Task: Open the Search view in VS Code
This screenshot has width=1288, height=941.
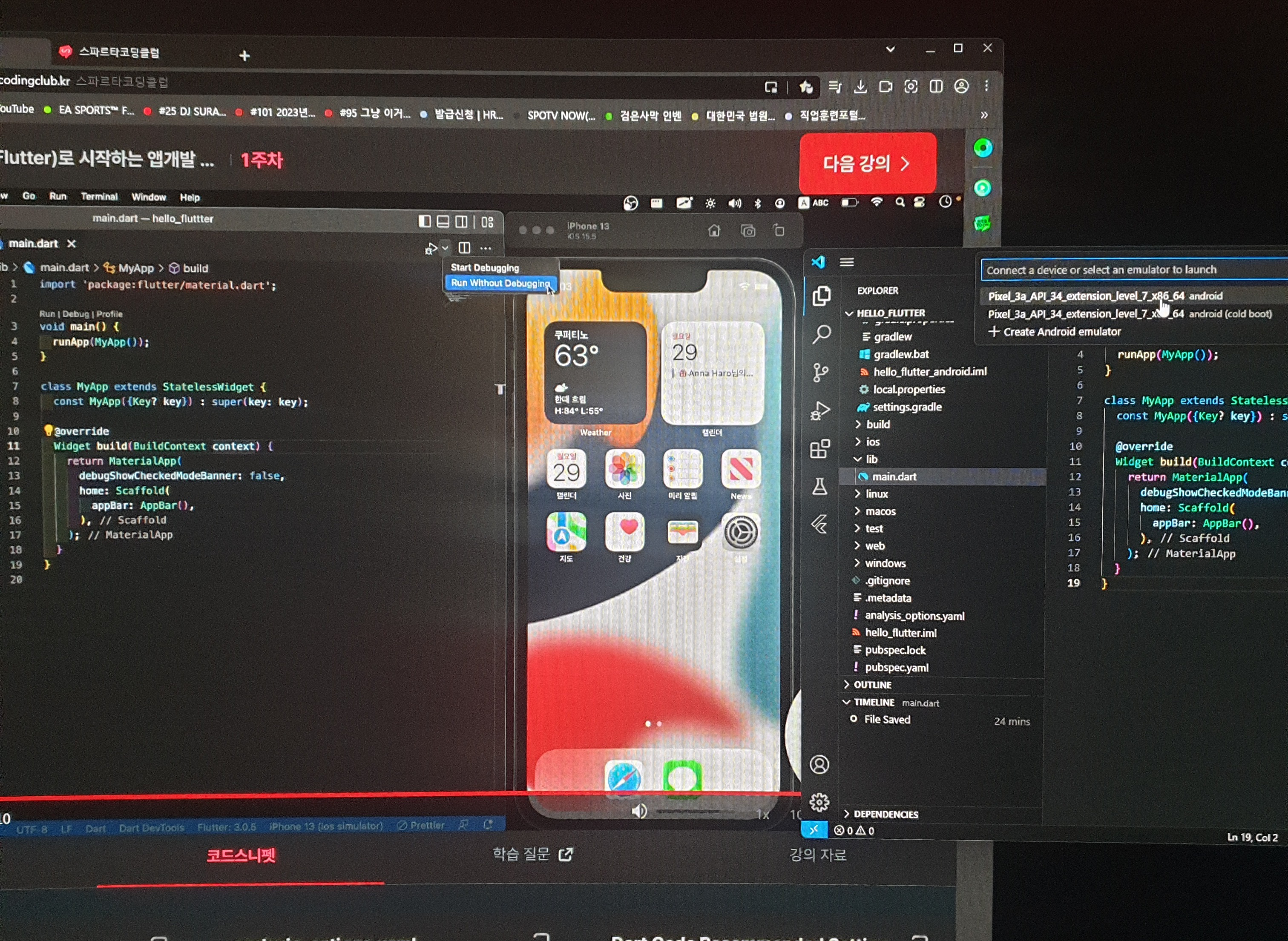Action: click(x=821, y=334)
